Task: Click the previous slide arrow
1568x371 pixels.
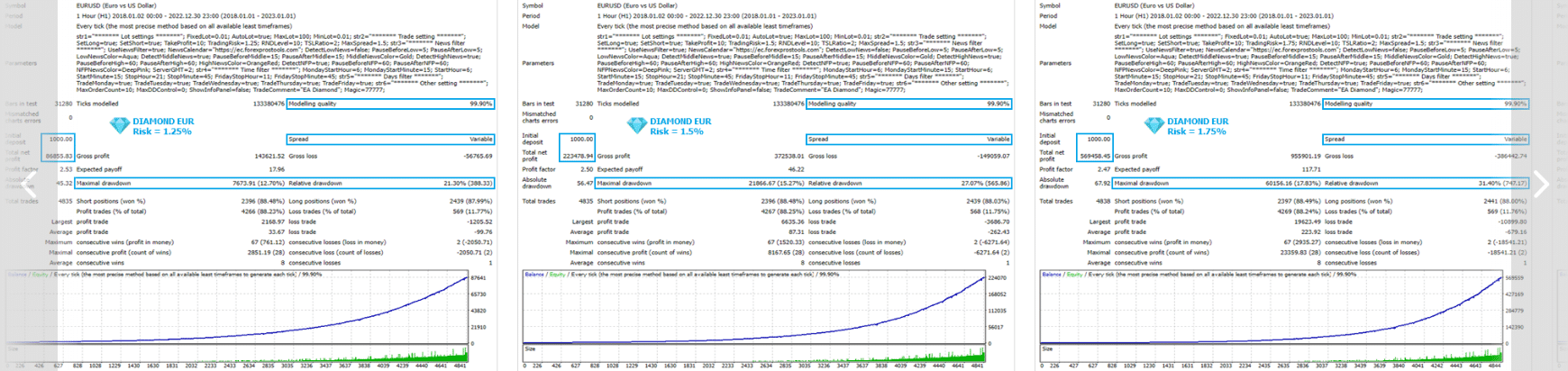Action: click(x=29, y=185)
